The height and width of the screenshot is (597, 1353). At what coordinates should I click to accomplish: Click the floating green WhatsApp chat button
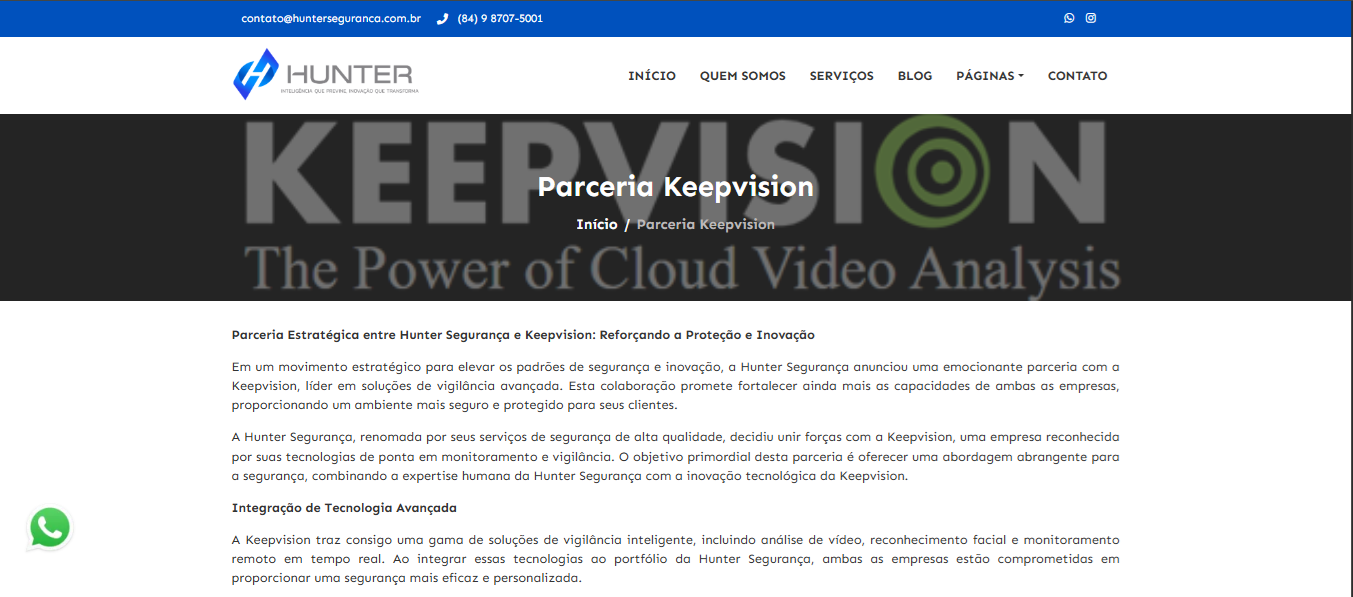click(50, 528)
